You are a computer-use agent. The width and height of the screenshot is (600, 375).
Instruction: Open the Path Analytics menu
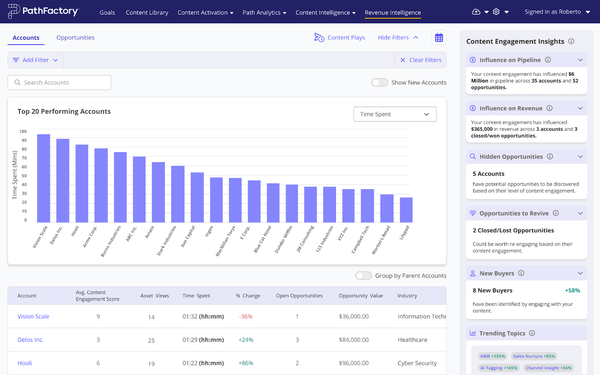[264, 12]
